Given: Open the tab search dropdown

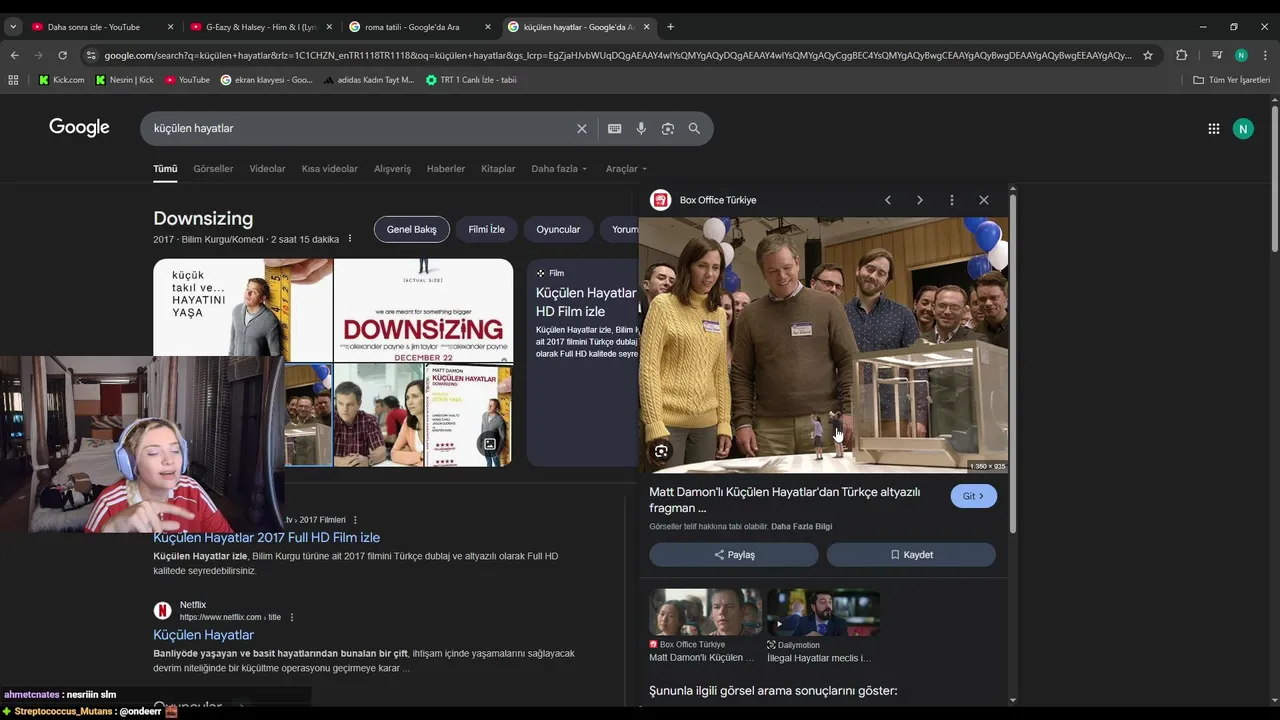Looking at the screenshot, I should (13, 27).
